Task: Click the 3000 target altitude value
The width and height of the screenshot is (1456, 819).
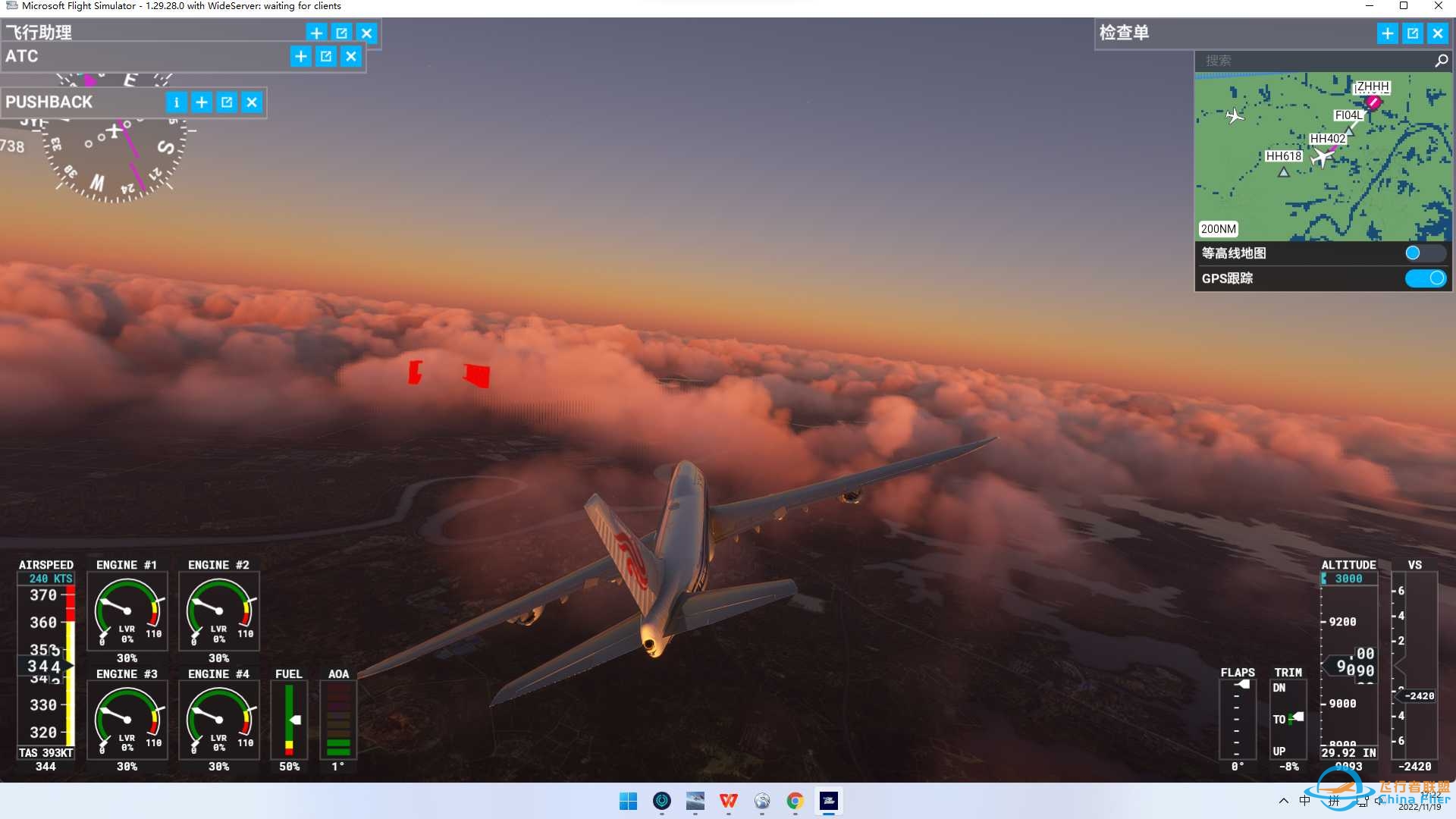Action: coord(1348,579)
